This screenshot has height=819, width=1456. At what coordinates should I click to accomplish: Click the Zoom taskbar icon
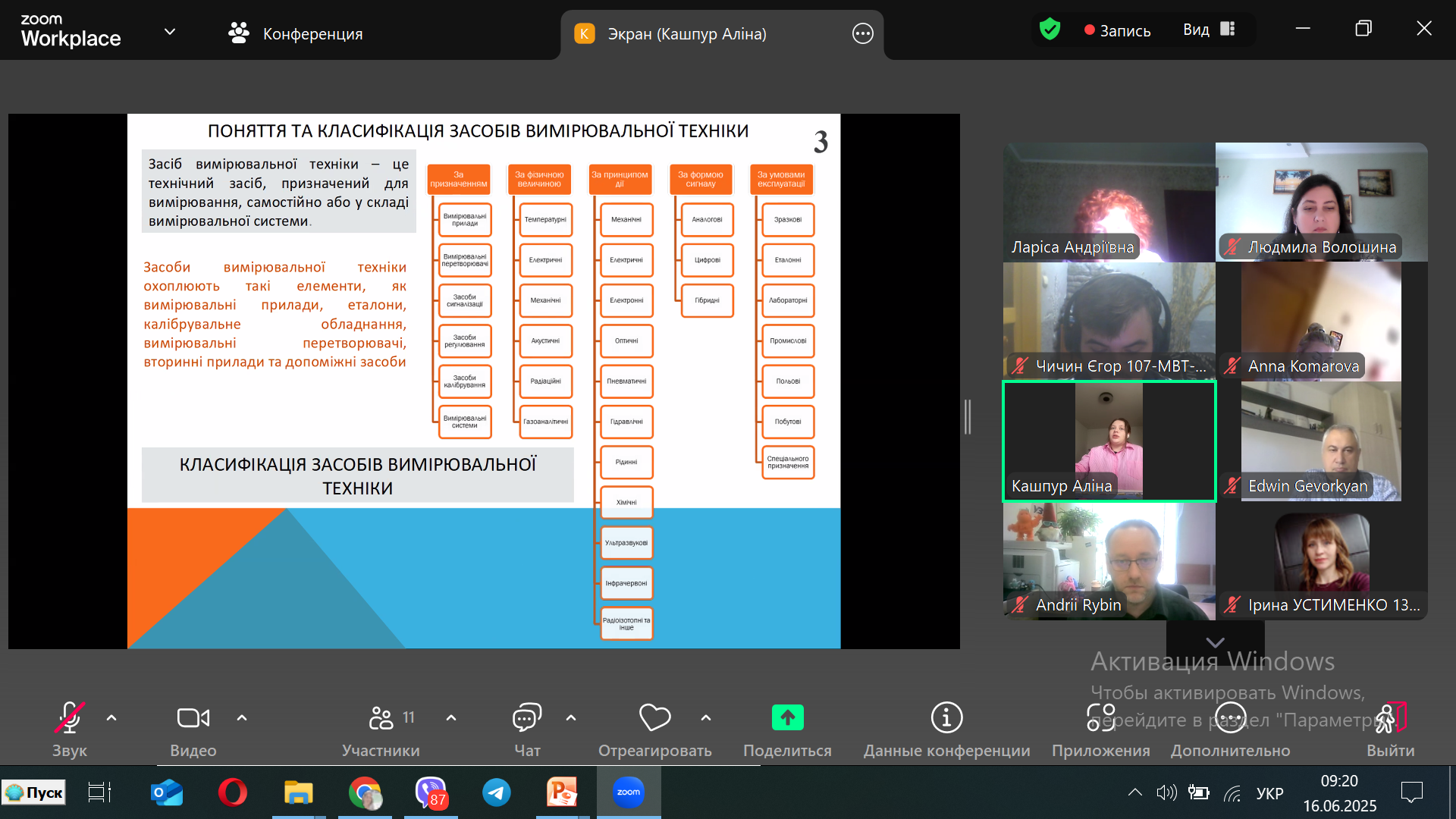[628, 792]
